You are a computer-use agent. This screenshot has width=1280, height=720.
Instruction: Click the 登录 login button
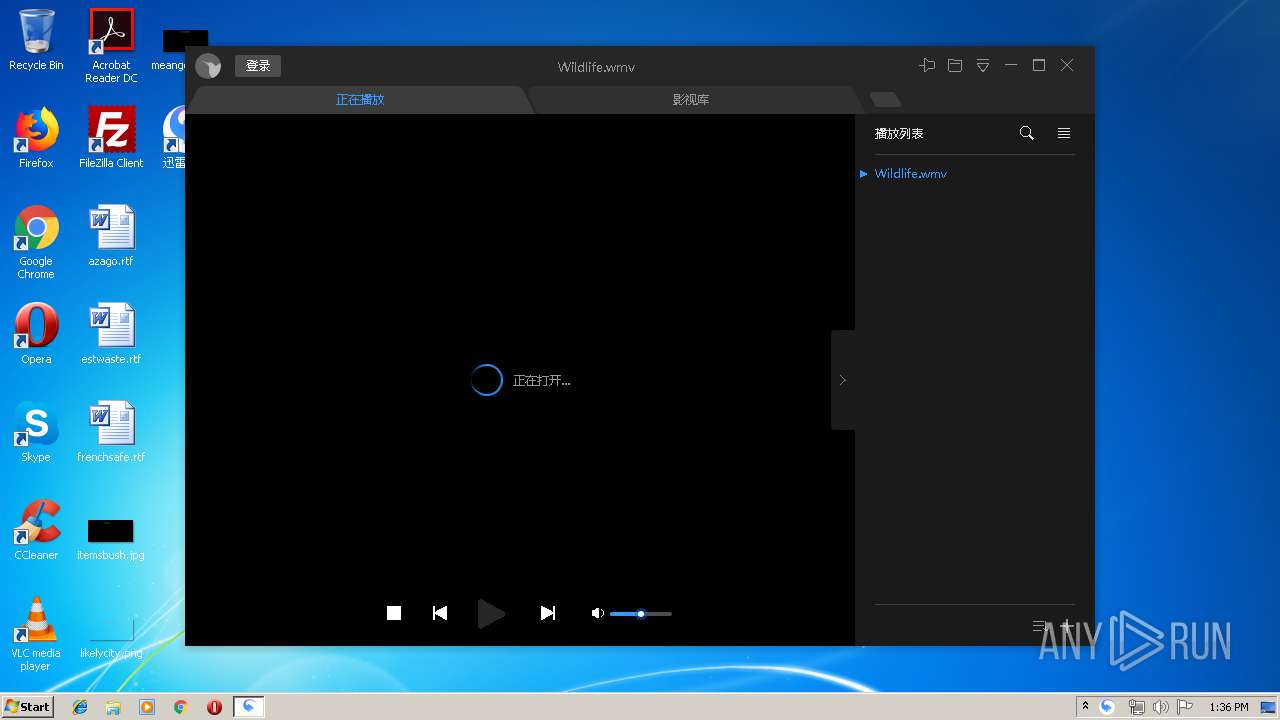(258, 66)
